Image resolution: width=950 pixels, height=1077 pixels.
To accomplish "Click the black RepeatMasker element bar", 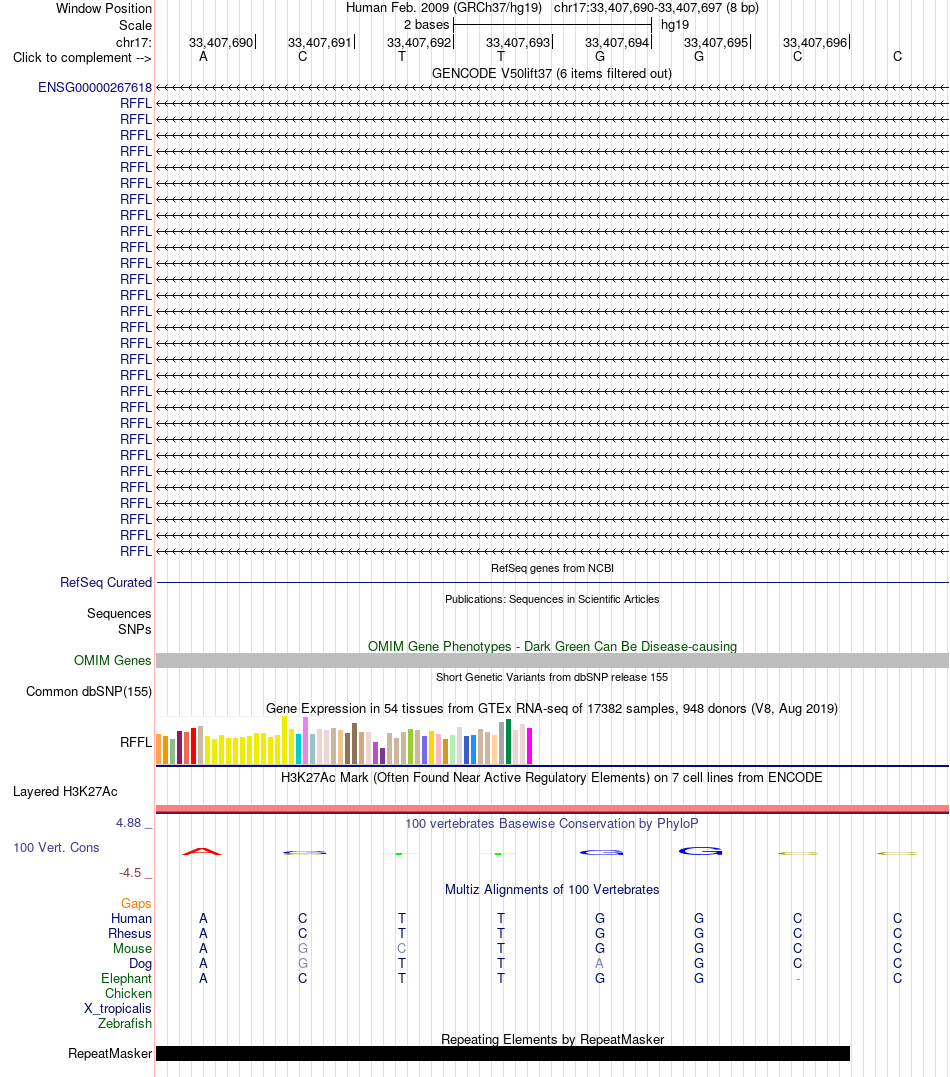I will click(x=503, y=1054).
